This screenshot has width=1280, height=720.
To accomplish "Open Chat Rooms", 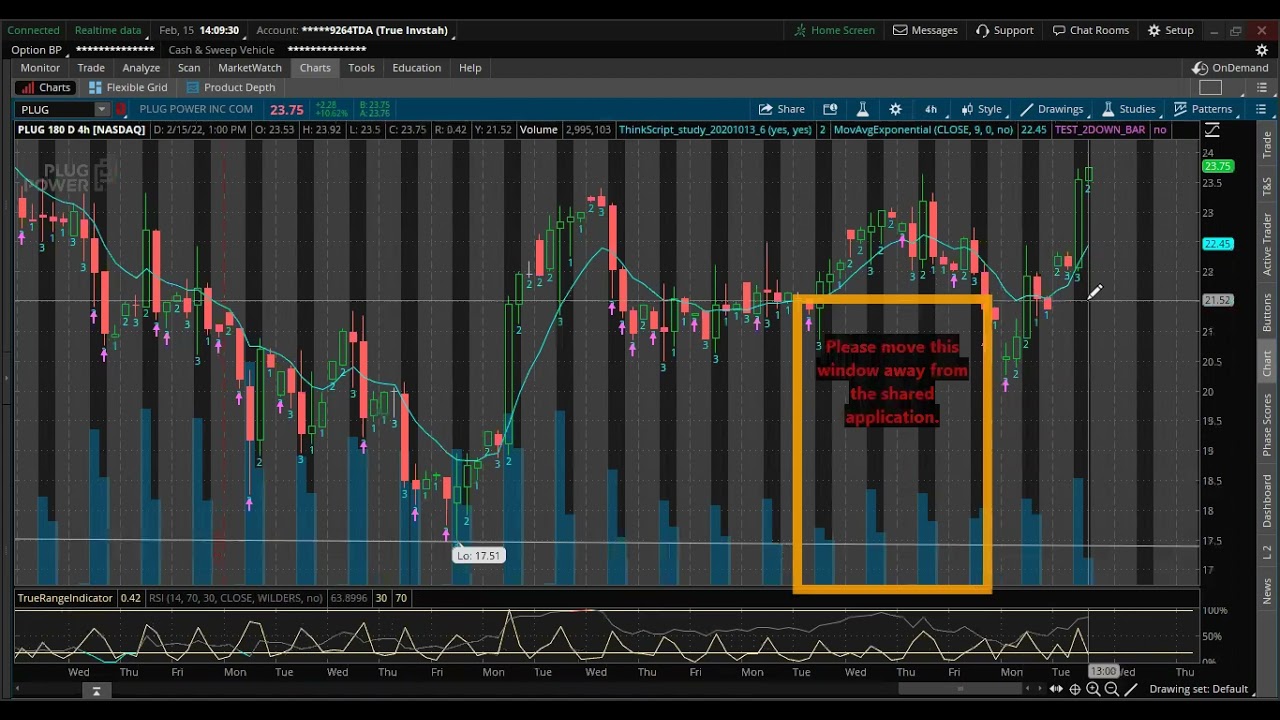I will click(1091, 30).
